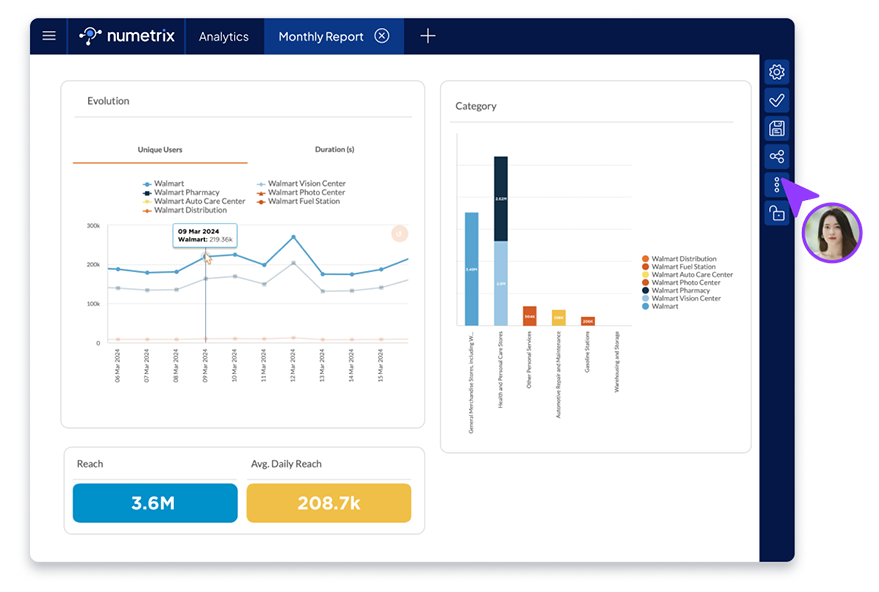Toggle Walmart series in Evolution legend

point(163,183)
